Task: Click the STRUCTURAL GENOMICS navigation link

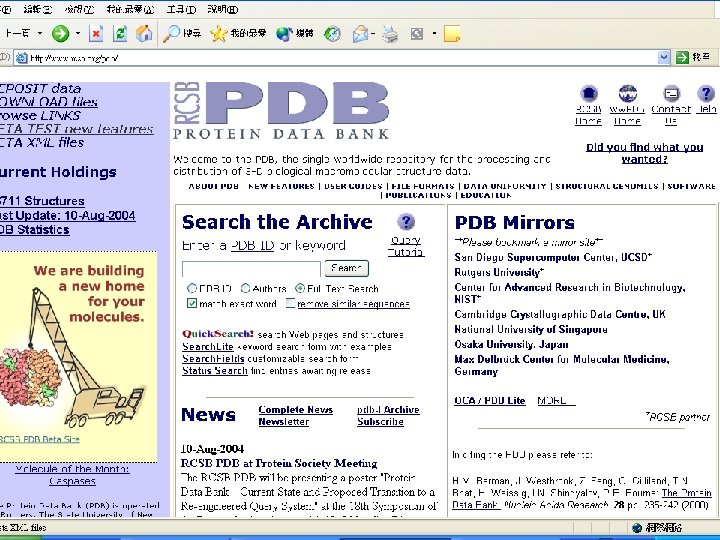Action: point(607,186)
